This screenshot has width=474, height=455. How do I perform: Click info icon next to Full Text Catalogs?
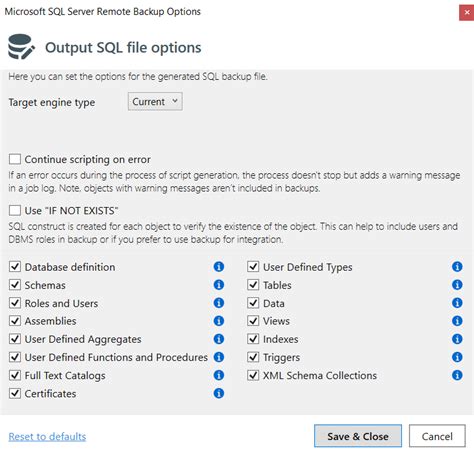(x=219, y=375)
